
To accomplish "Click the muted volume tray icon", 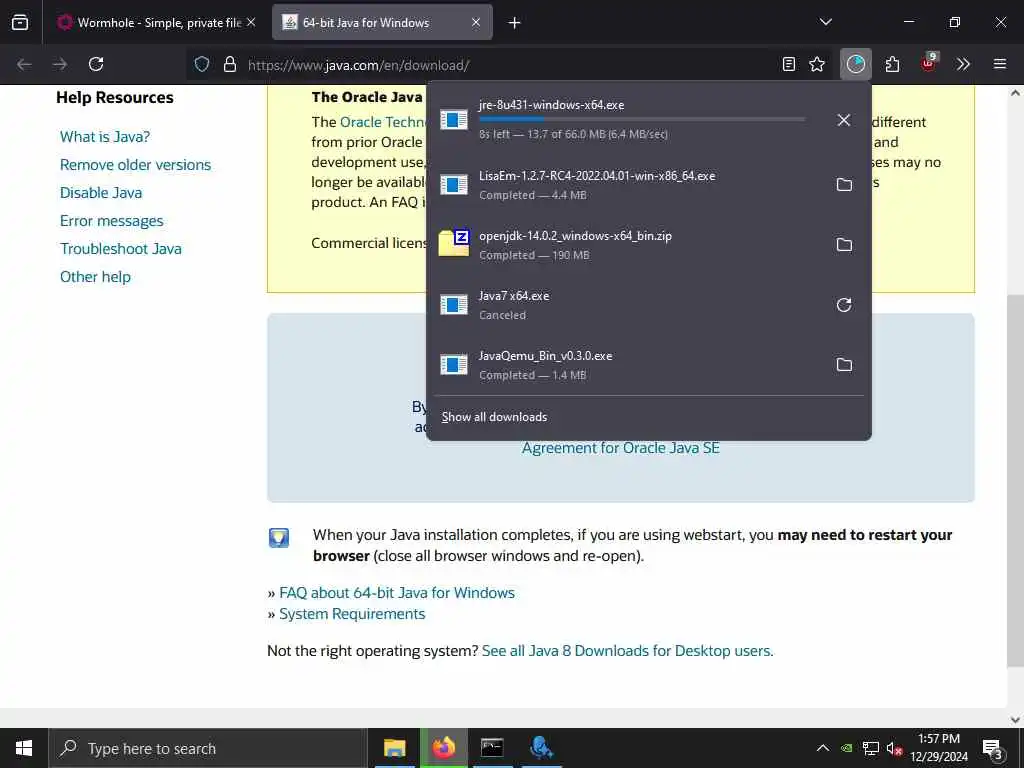I will 894,749.
